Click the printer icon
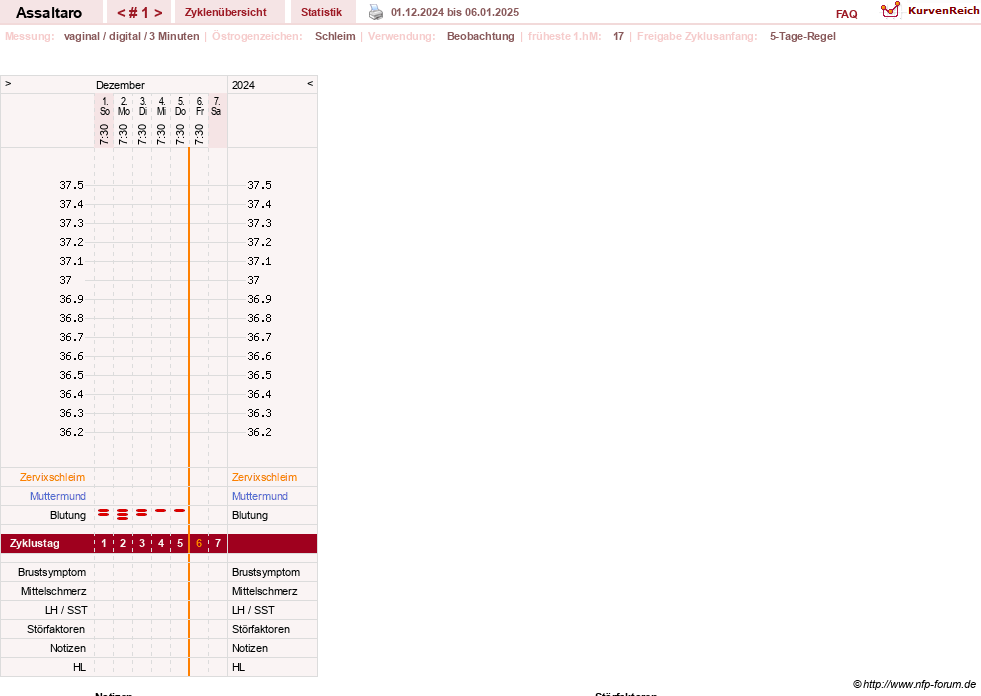This screenshot has height=696, width=981. 375,12
